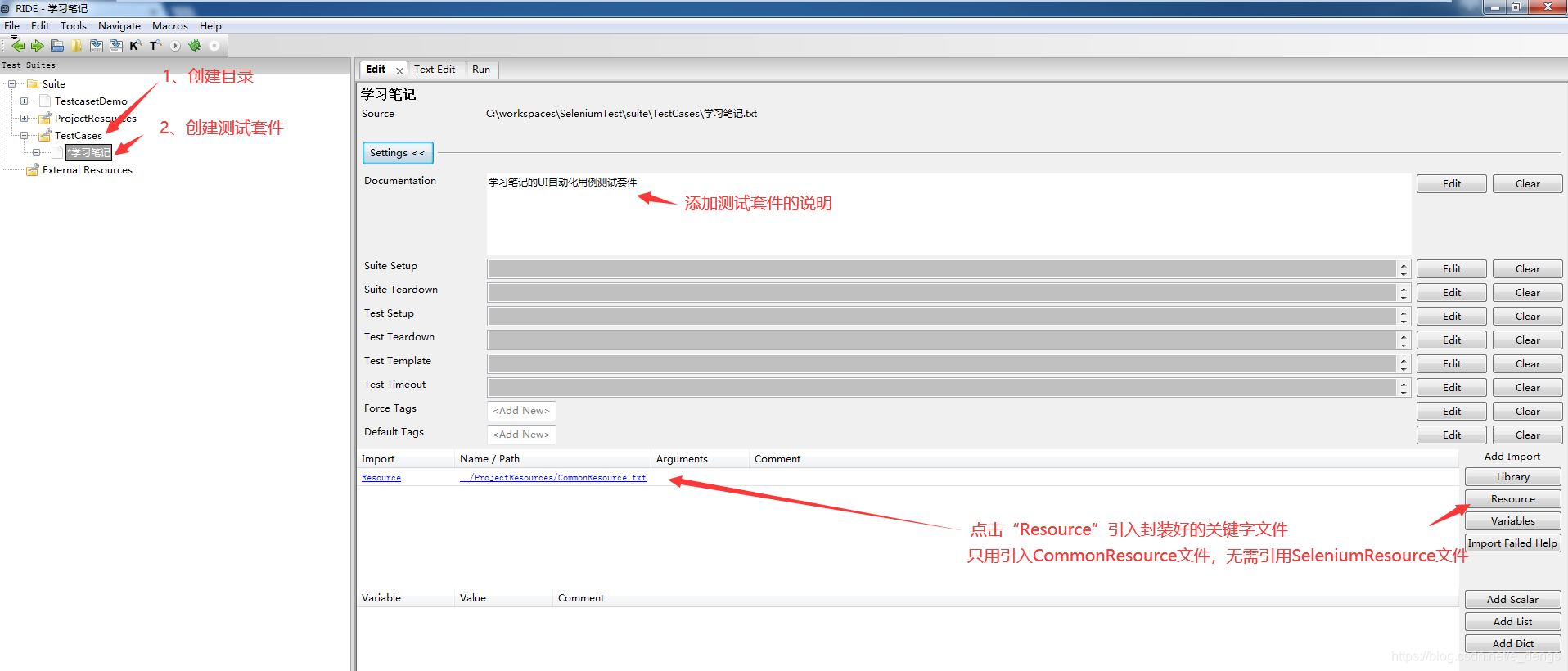
Task: Edit the Suite Setup setting
Action: (1452, 269)
